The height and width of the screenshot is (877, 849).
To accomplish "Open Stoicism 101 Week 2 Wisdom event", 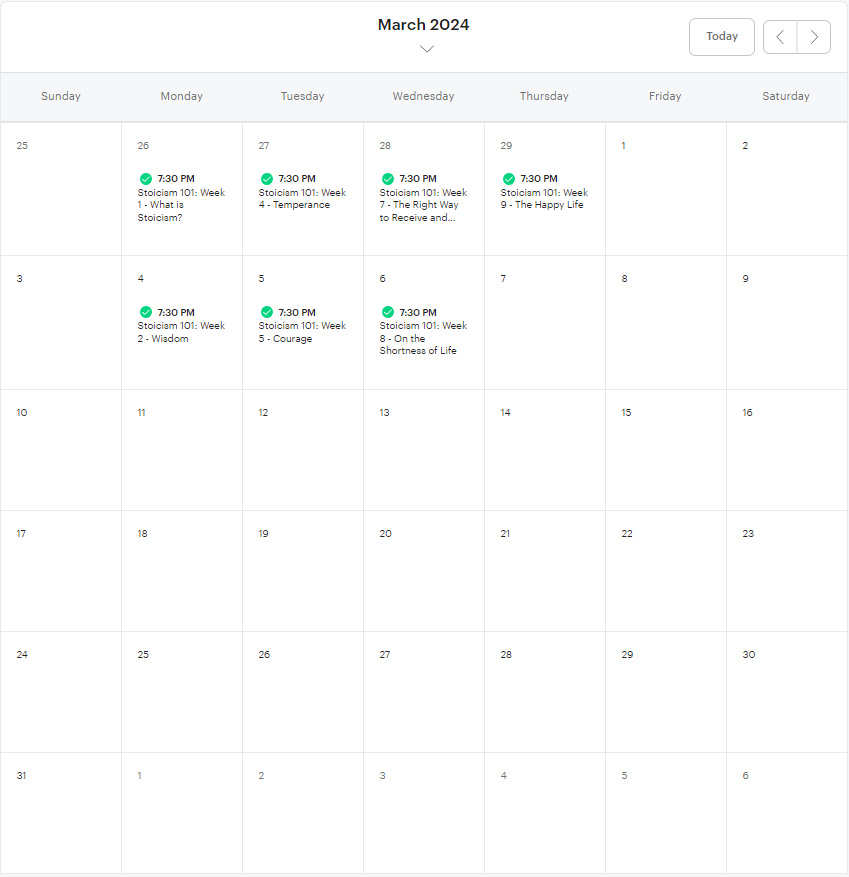I will 181,326.
